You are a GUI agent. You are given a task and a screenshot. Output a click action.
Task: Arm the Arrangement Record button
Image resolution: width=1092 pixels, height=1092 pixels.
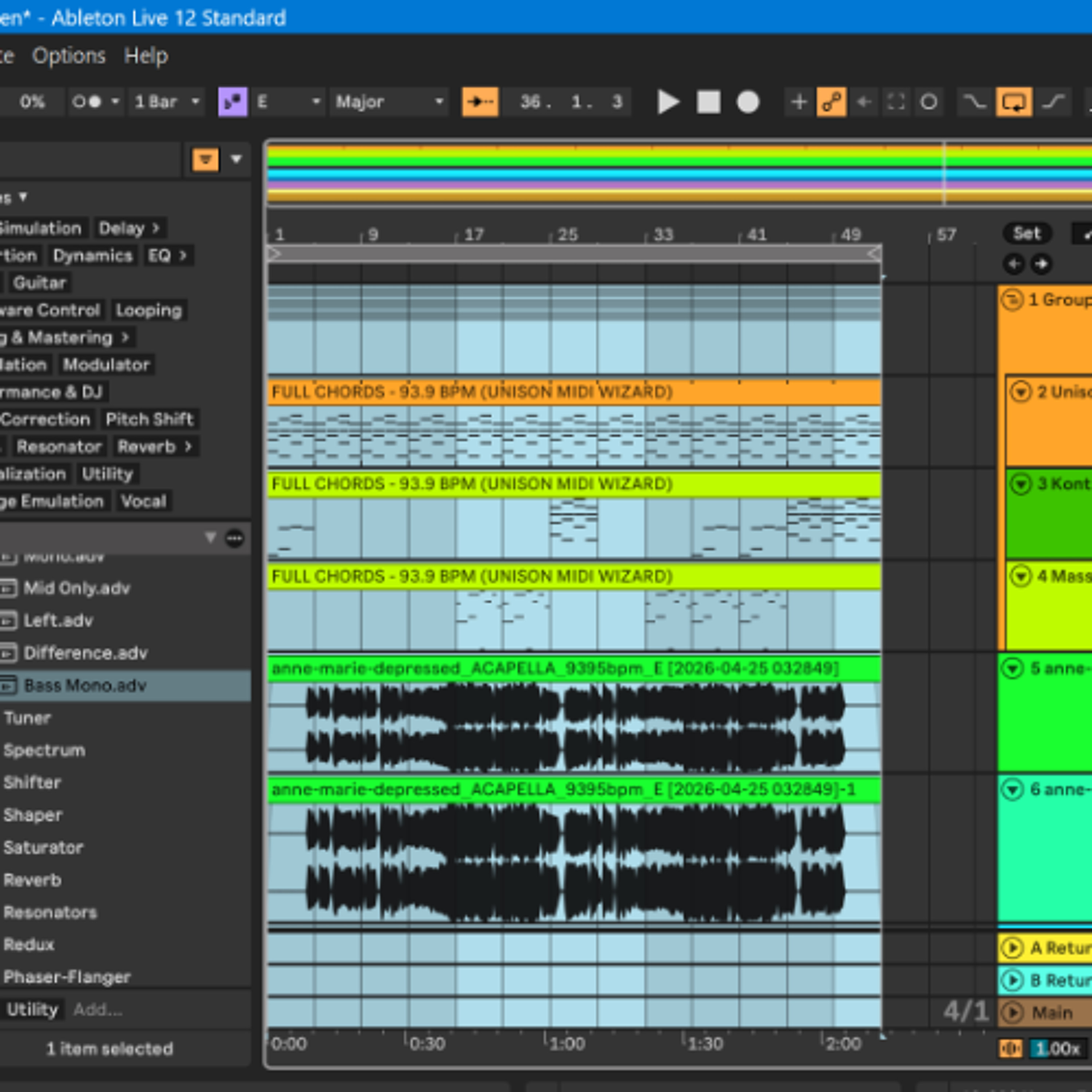(748, 102)
